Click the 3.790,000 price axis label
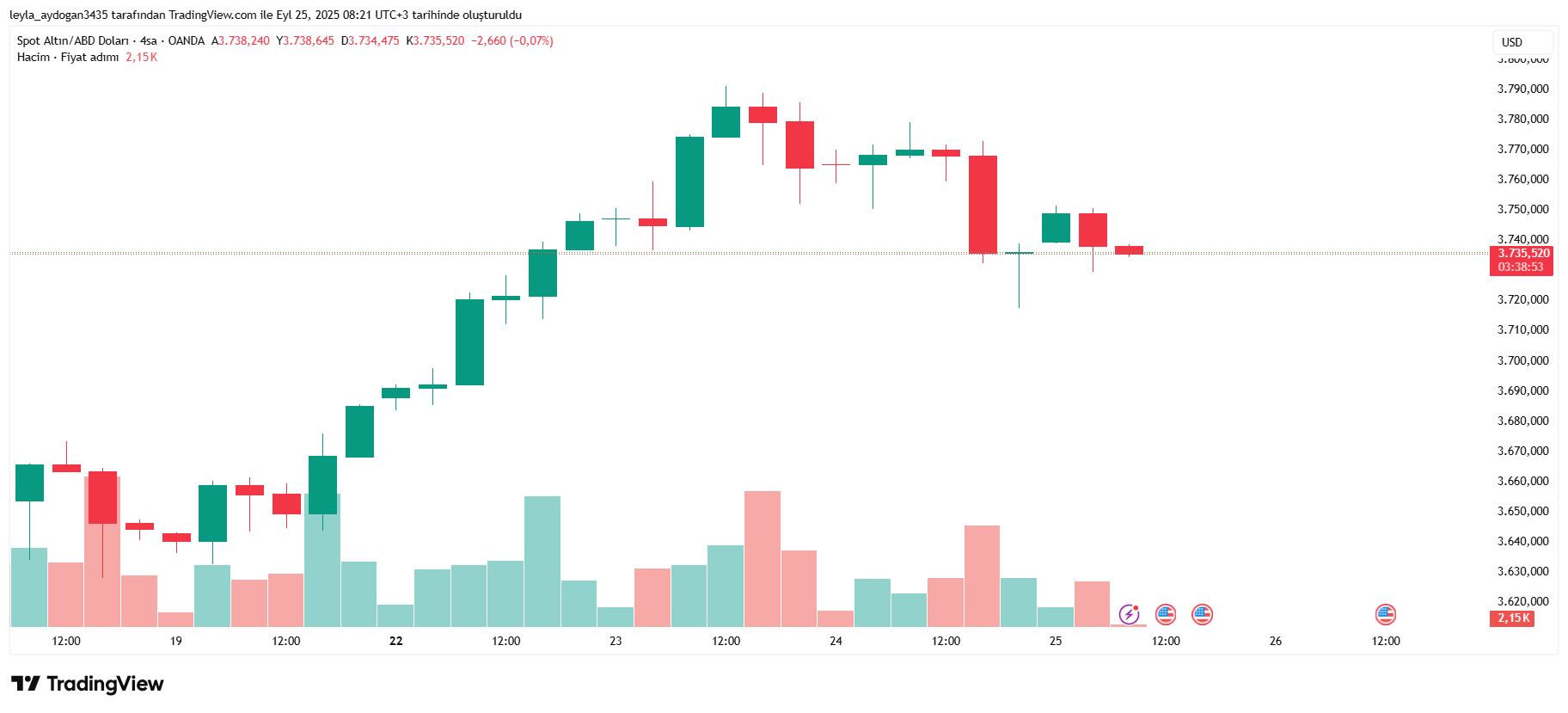Image resolution: width=1568 pixels, height=713 pixels. (1522, 89)
